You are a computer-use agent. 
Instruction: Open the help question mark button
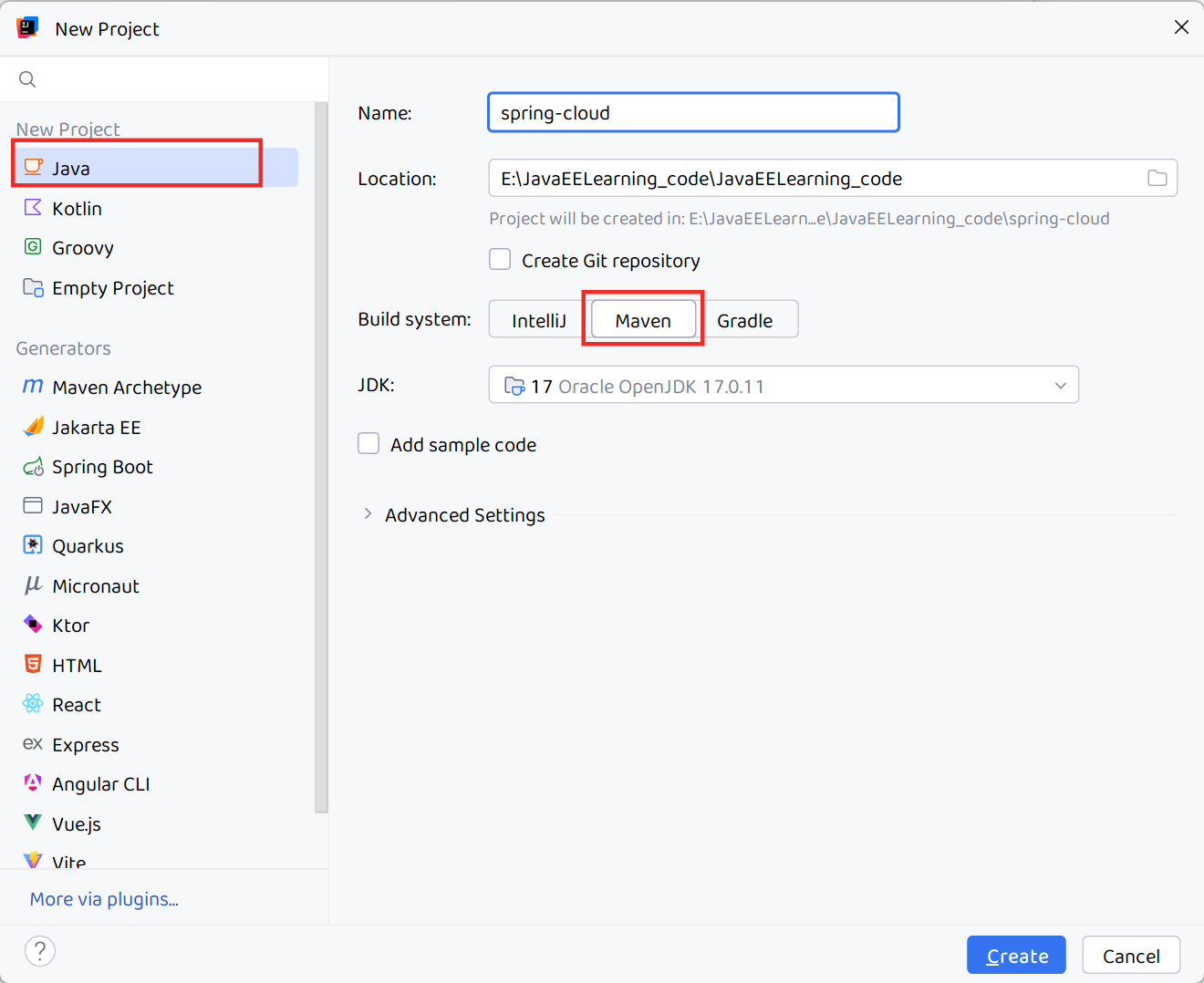tap(40, 951)
